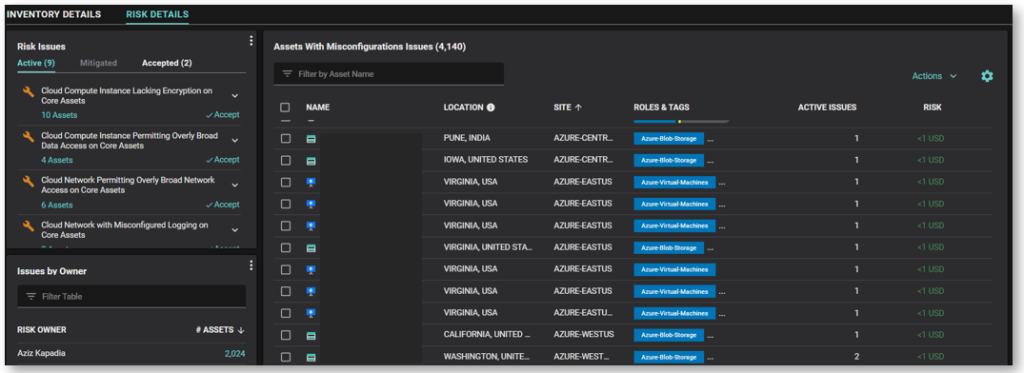Click storage asset icon in Iowa, United States row
The image size is (1024, 373).
click(x=311, y=161)
